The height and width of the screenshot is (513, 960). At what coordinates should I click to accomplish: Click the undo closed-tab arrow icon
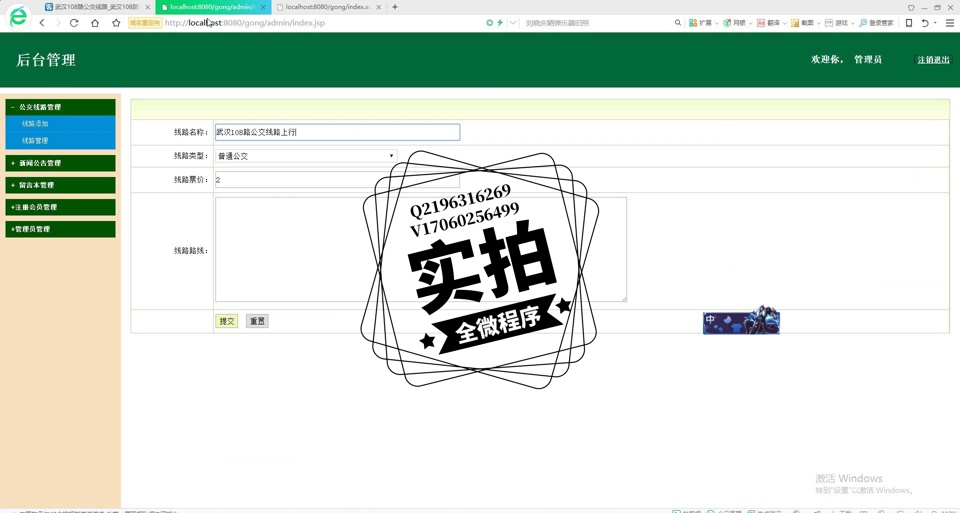tap(925, 22)
